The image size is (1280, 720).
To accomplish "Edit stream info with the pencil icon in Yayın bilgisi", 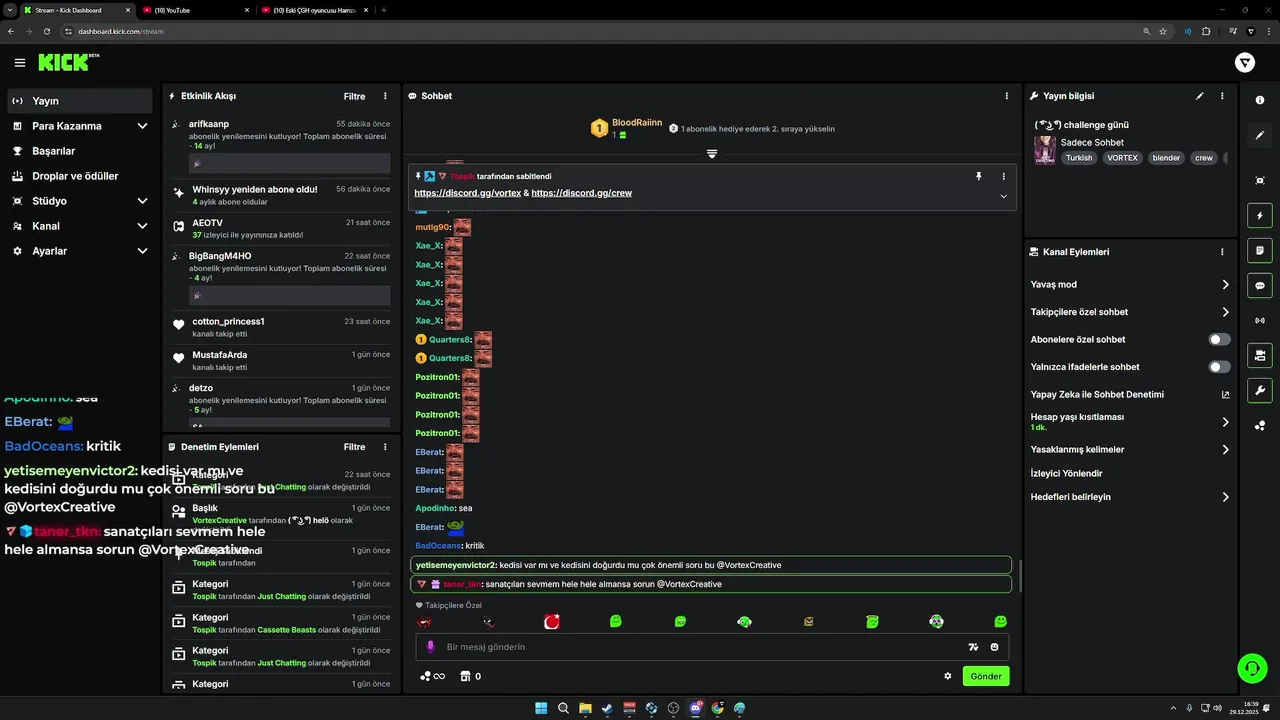I will point(1200,96).
